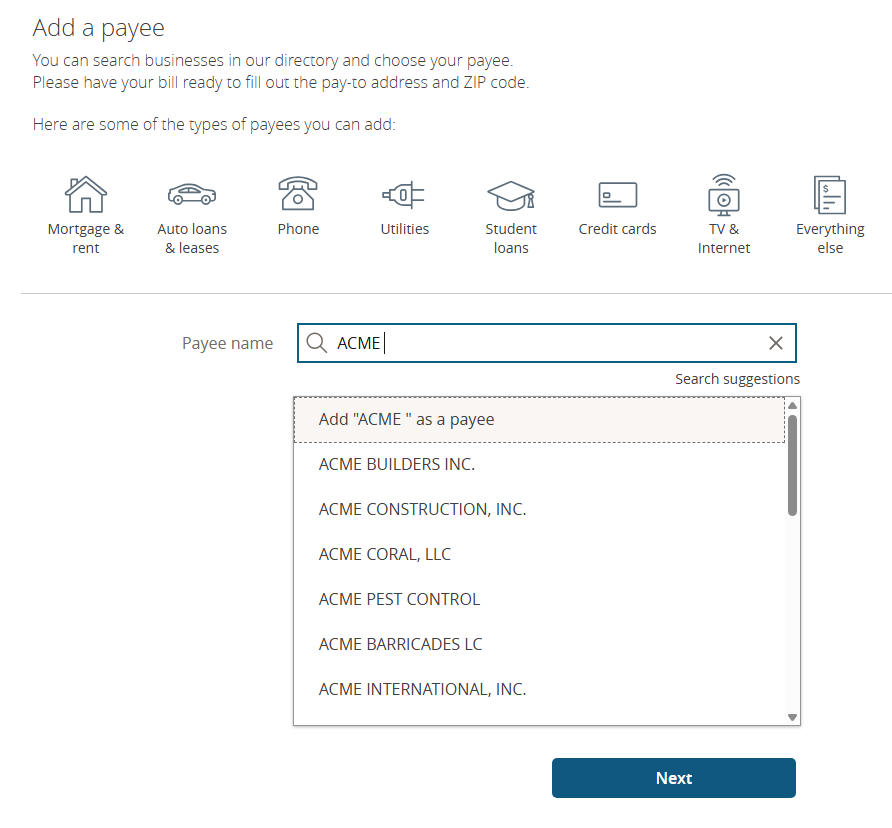Select the Phone payee type icon
The height and width of the screenshot is (828, 892).
(298, 193)
